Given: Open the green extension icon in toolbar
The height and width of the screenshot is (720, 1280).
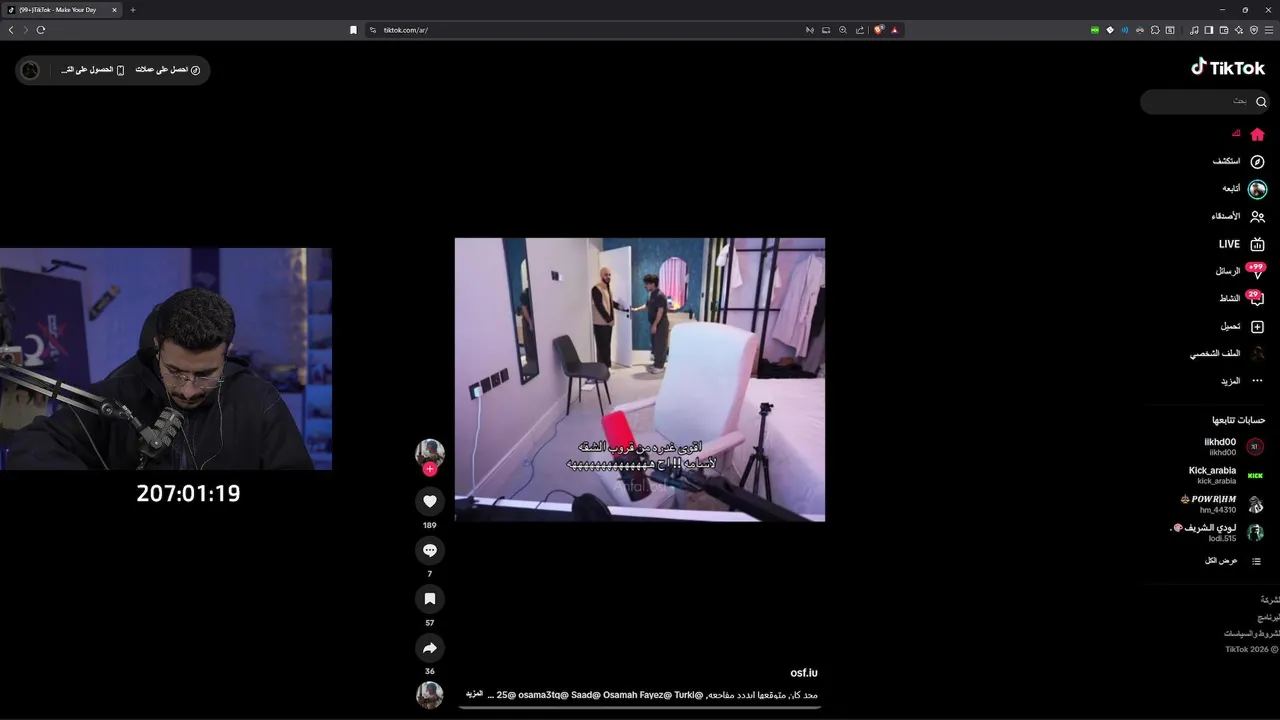Looking at the screenshot, I should click(1095, 30).
